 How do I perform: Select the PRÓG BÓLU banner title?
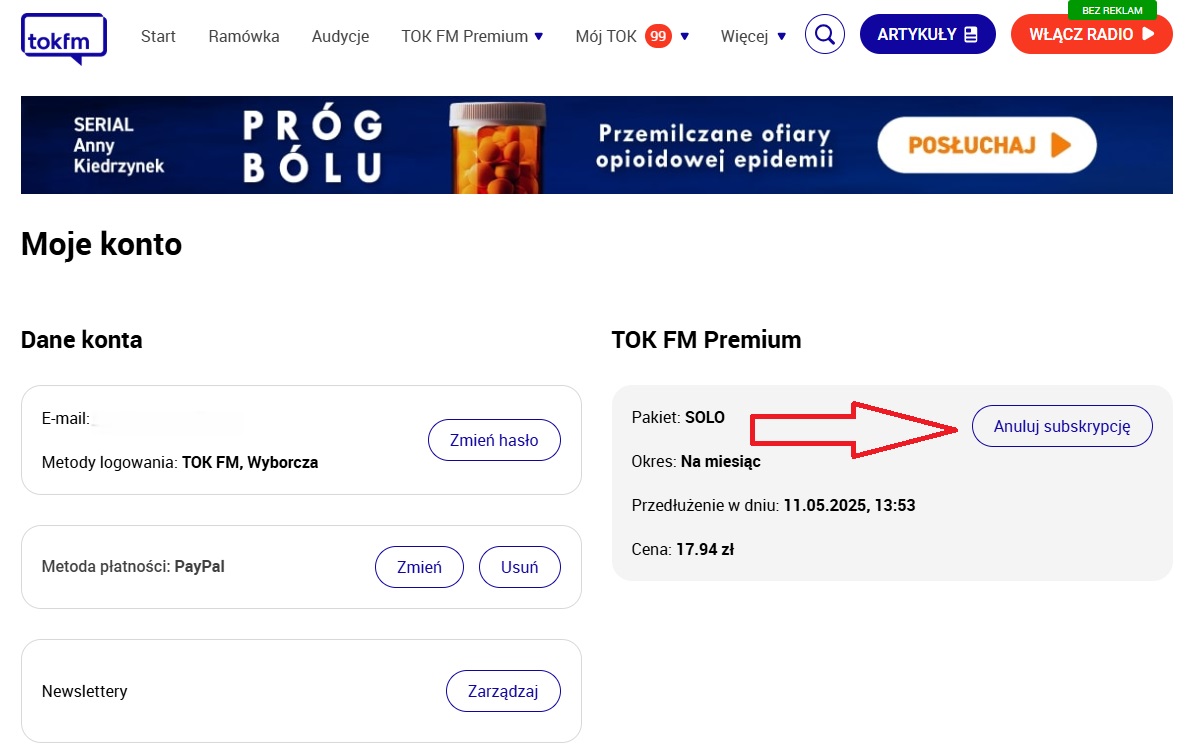[x=313, y=146]
